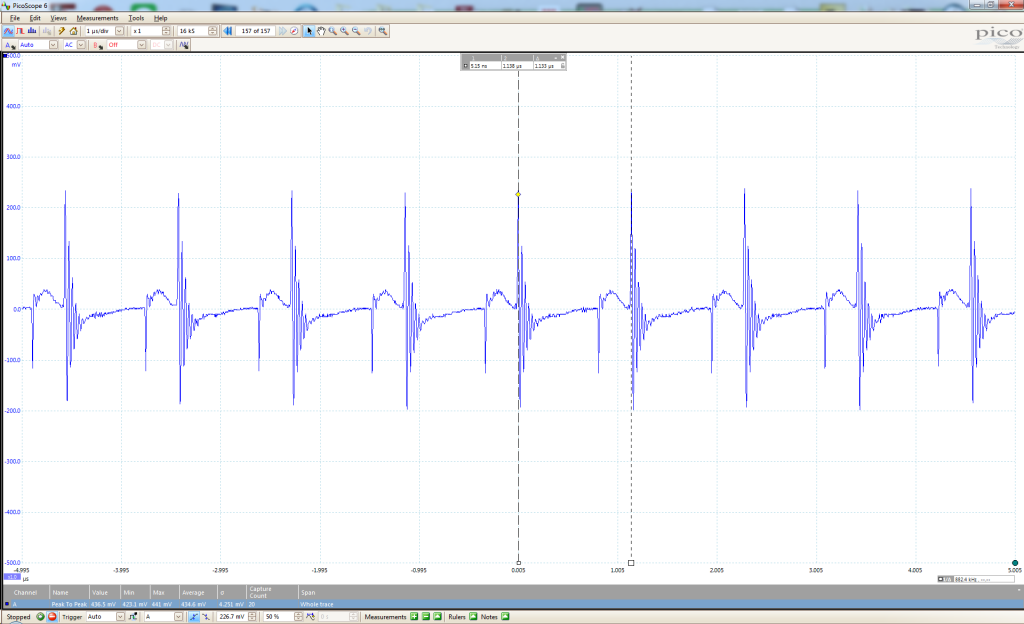
Task: Adjust trigger threshold 226.7 mV spinner
Action: [x=252, y=616]
